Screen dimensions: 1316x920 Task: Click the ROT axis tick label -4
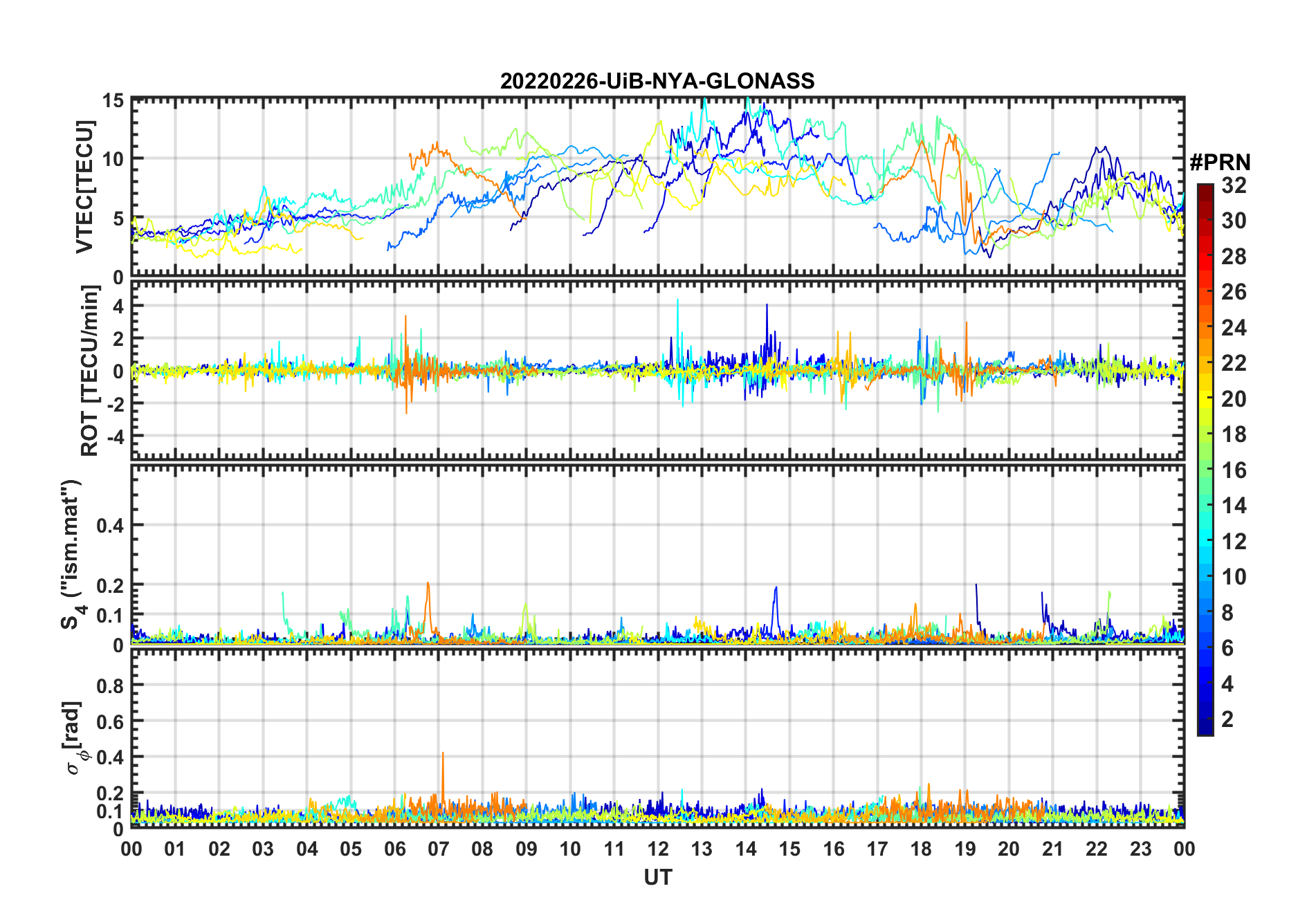click(x=115, y=437)
